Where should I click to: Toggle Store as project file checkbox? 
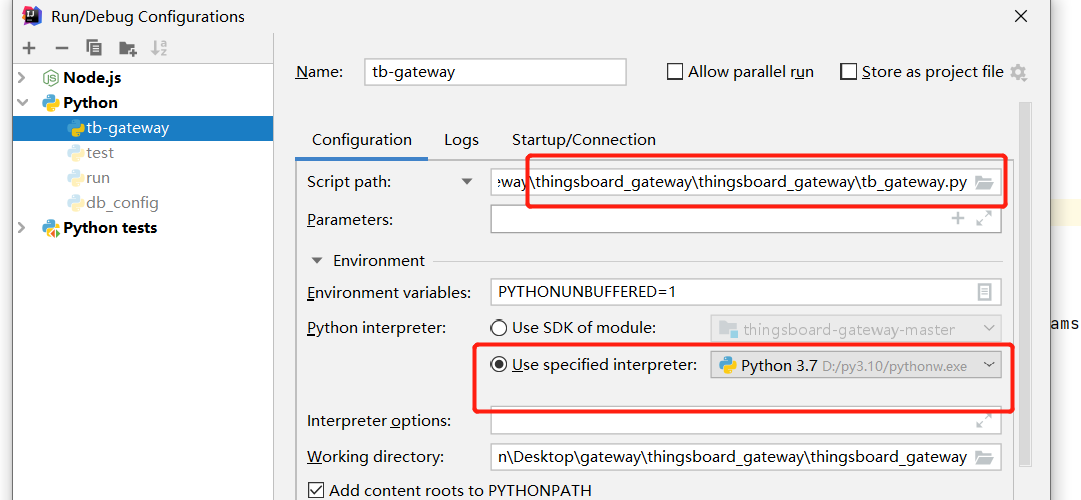[849, 72]
